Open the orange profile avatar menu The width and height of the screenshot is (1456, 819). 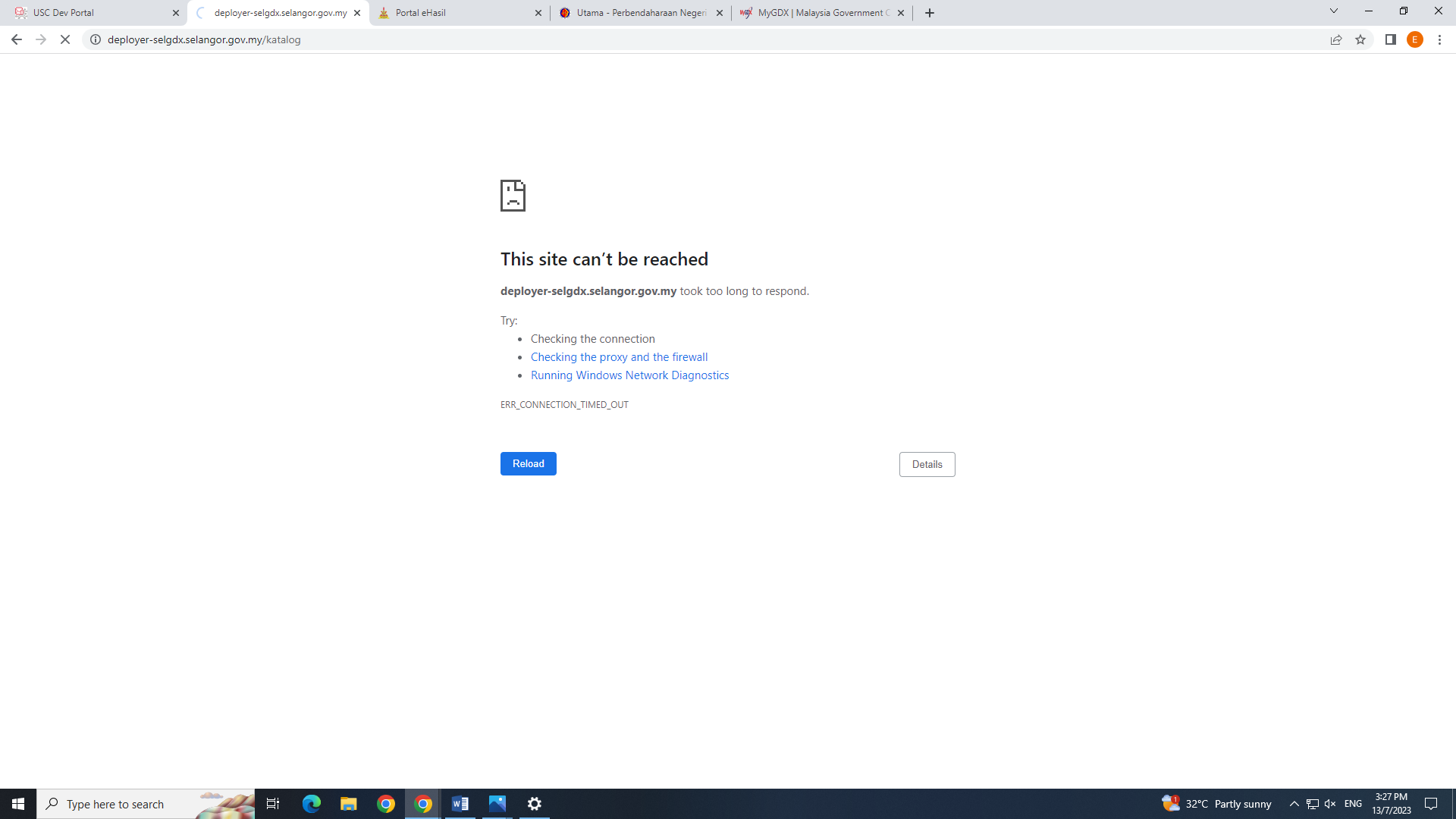(x=1415, y=39)
